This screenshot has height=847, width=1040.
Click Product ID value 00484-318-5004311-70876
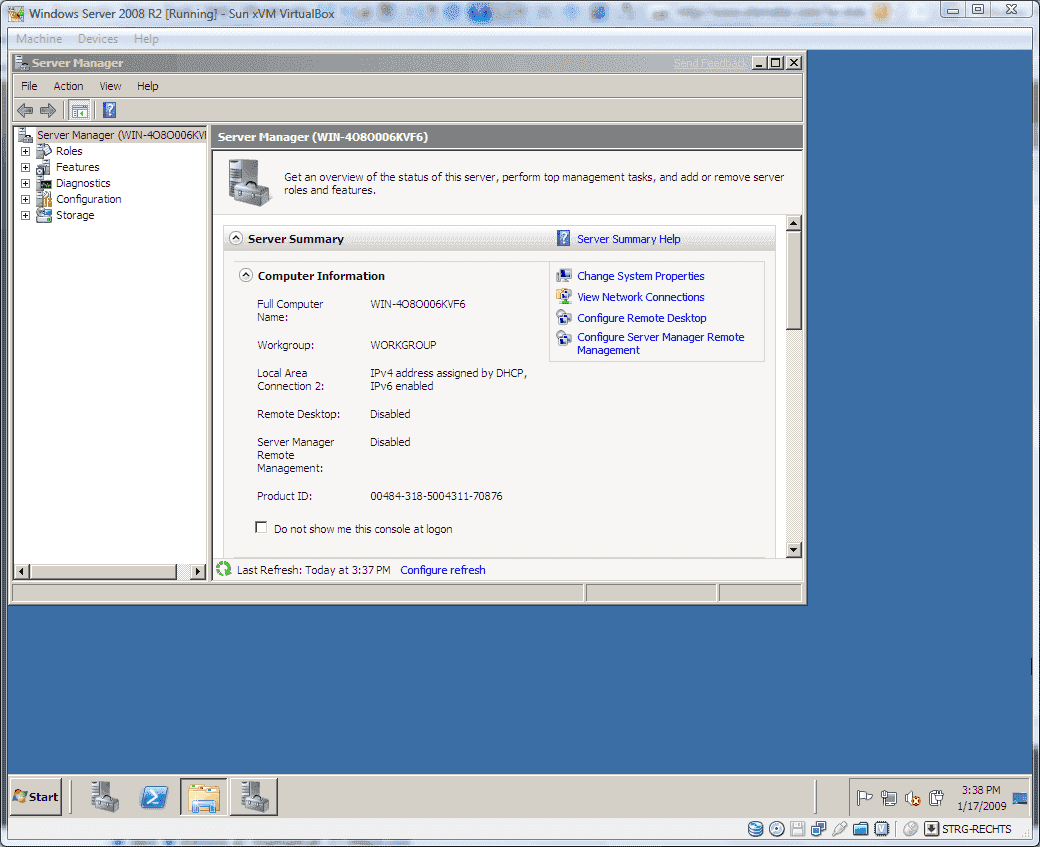436,496
